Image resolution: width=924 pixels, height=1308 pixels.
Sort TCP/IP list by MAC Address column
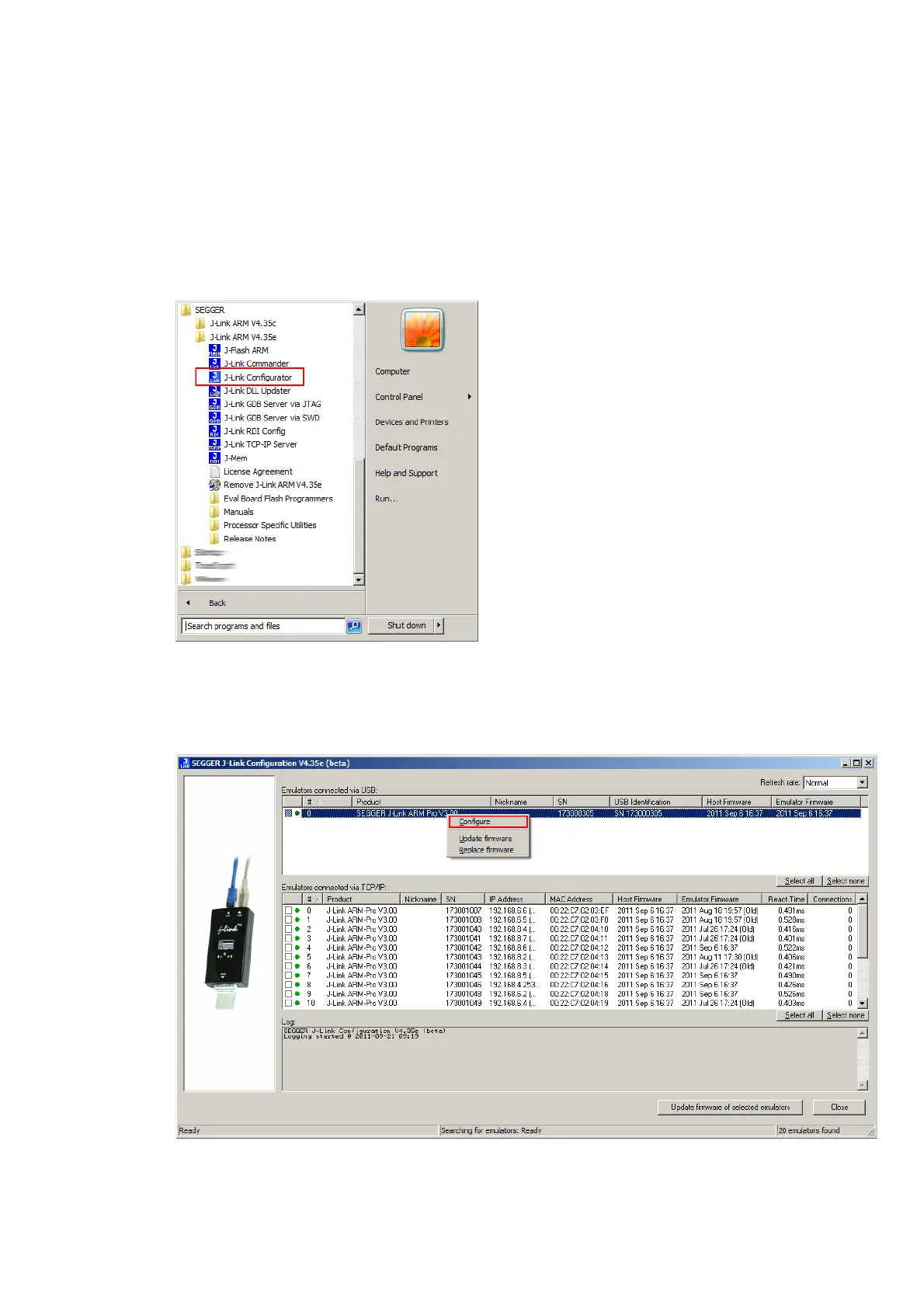579,899
